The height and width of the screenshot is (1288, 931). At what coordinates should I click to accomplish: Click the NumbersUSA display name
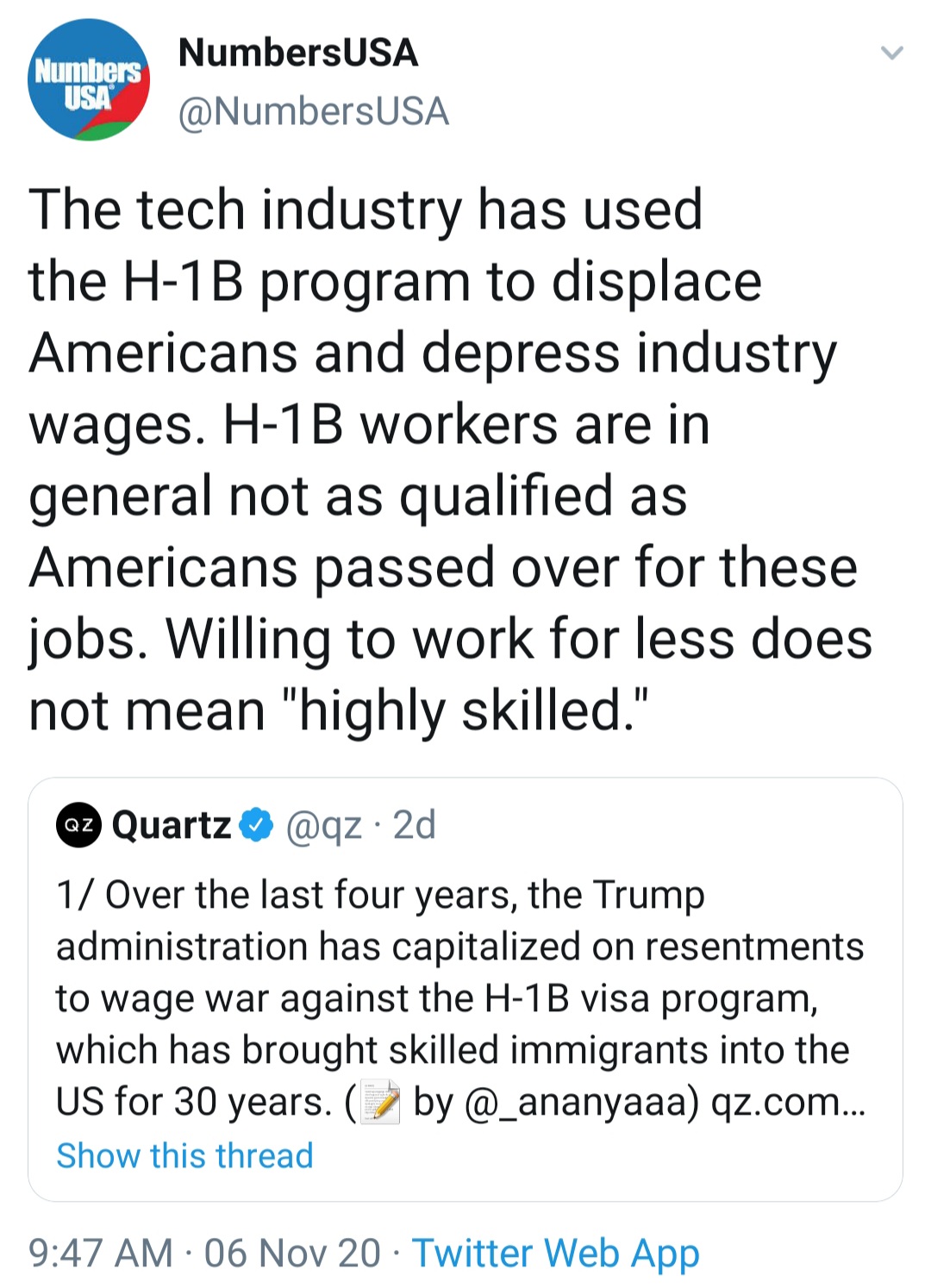[297, 53]
